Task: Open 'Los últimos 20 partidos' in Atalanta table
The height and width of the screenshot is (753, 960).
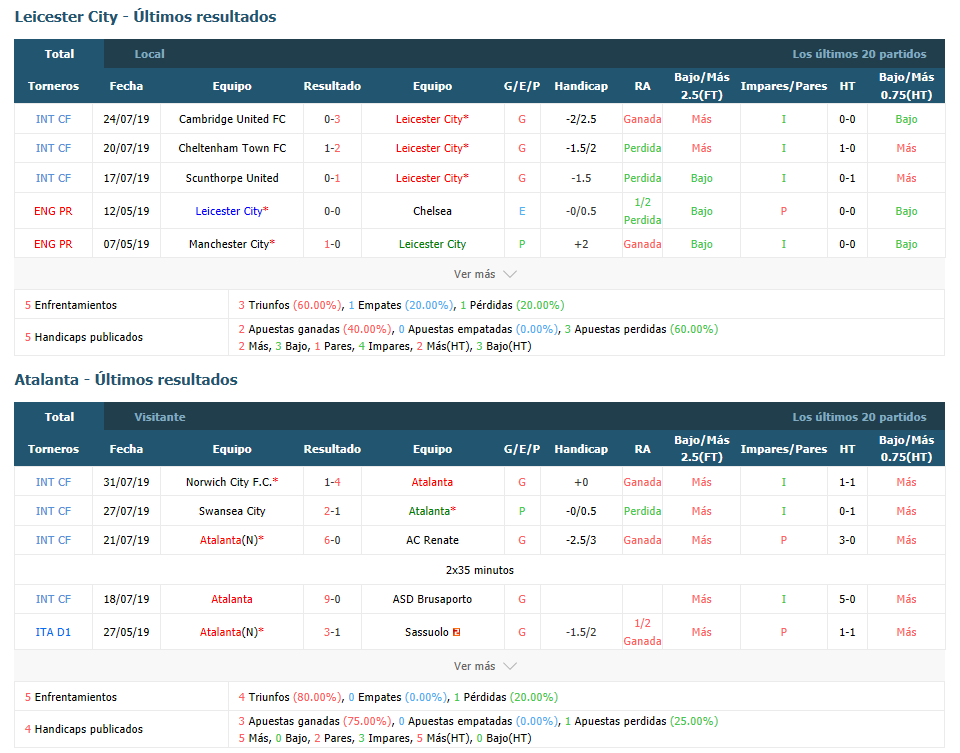Action: (859, 417)
